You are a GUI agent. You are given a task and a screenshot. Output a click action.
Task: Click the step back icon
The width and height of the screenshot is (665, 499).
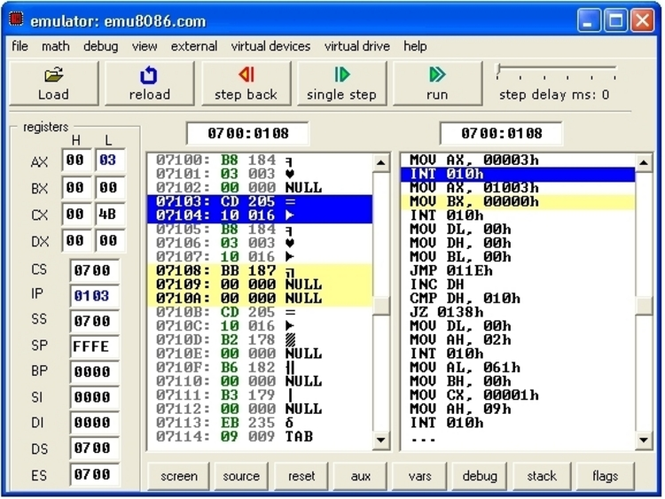coord(246,74)
